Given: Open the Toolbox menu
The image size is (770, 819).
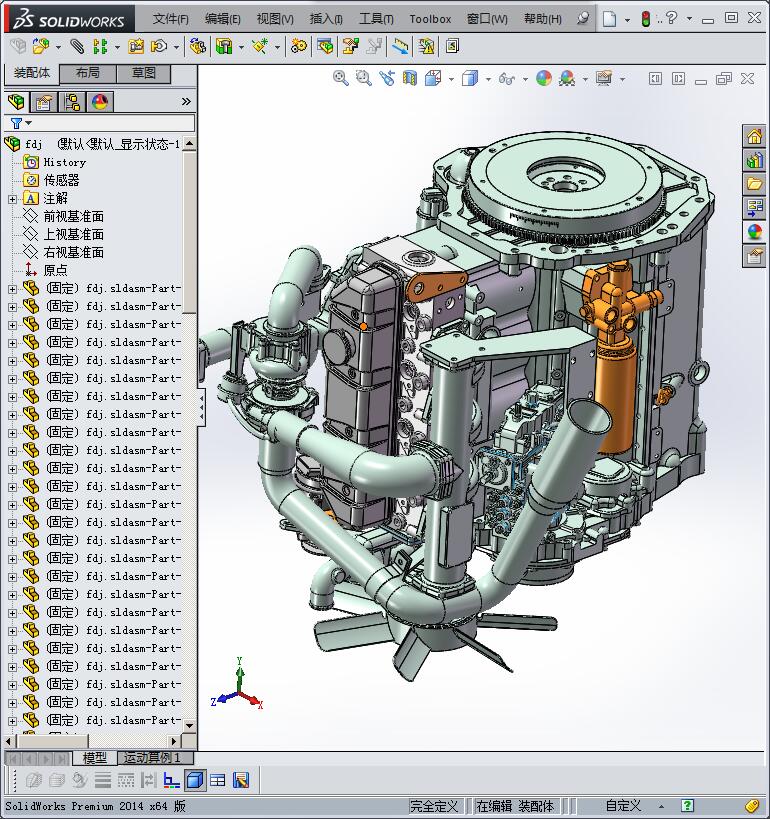Looking at the screenshot, I should [430, 19].
